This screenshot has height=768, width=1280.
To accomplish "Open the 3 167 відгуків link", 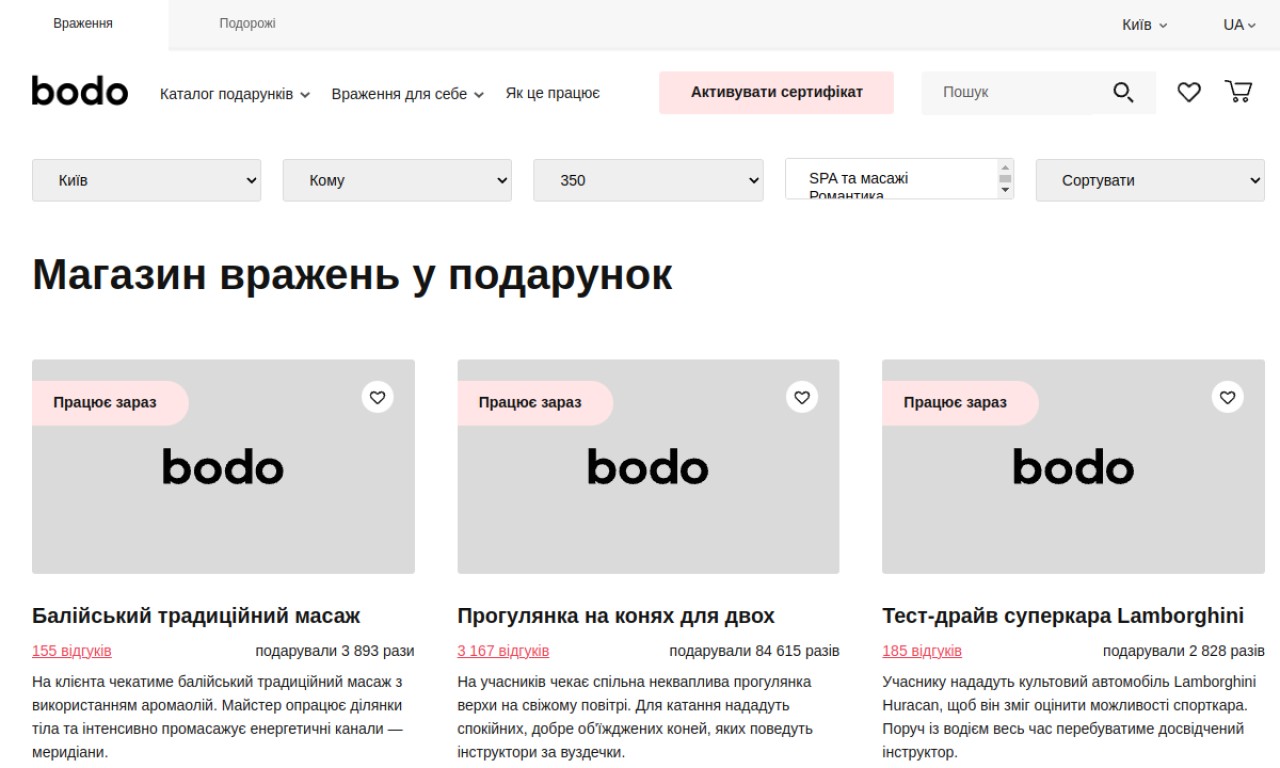I will pos(503,651).
